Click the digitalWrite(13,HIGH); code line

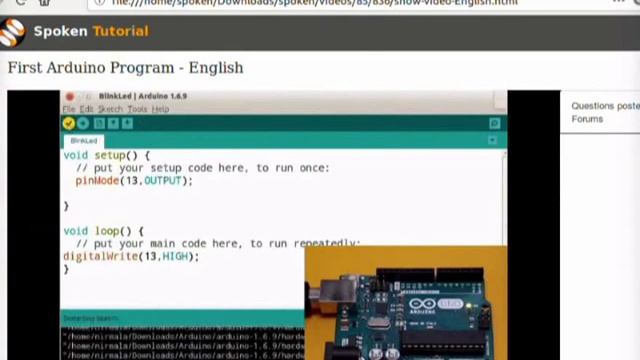(x=131, y=256)
